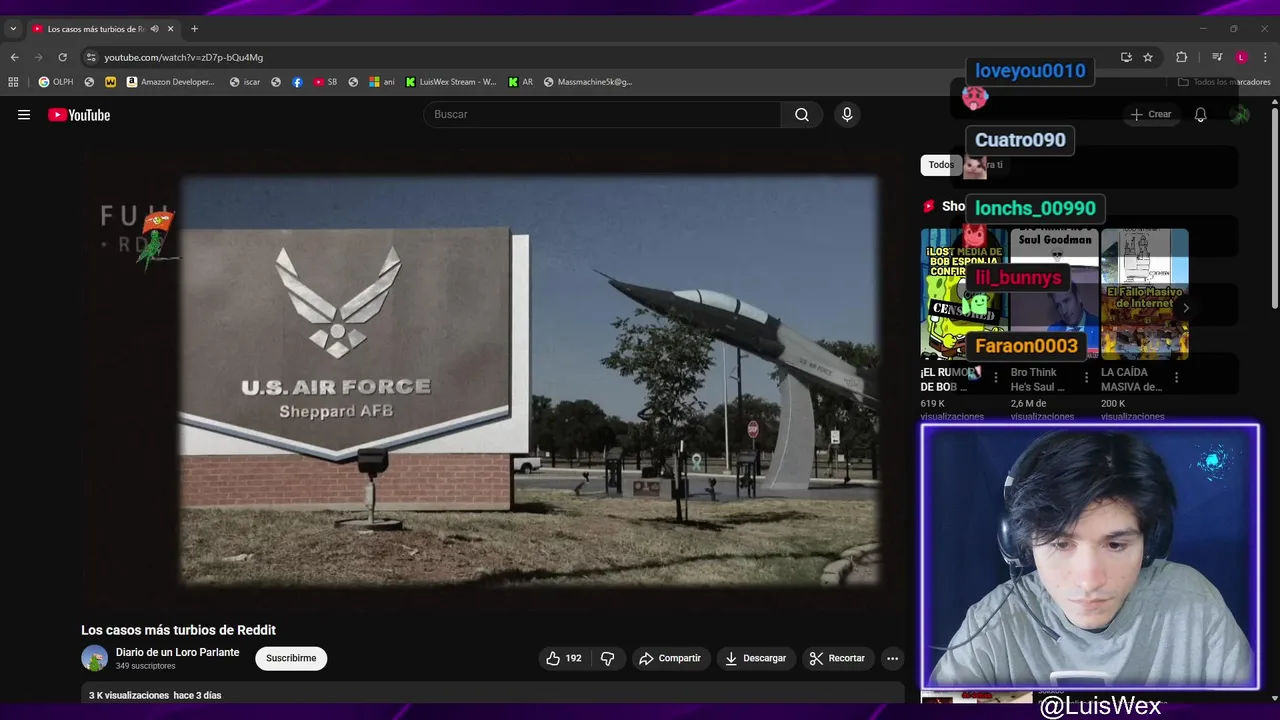
Task: Bookmark this page with star icon
Action: [x=1148, y=57]
